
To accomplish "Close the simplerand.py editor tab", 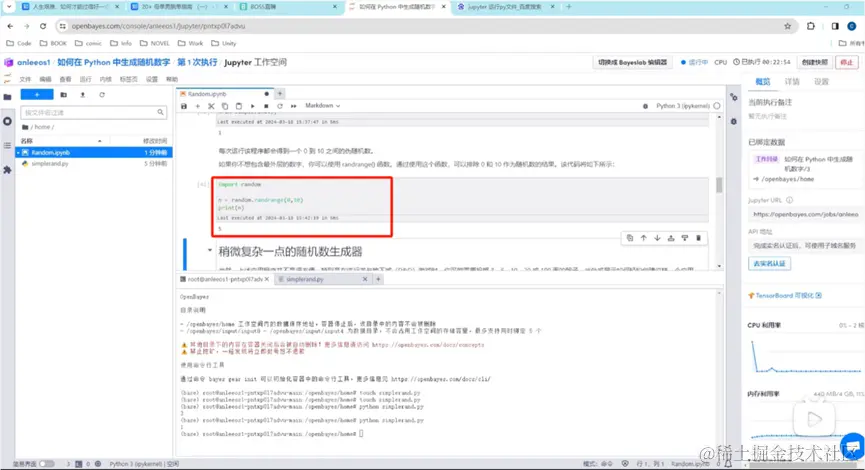I will coord(365,279).
